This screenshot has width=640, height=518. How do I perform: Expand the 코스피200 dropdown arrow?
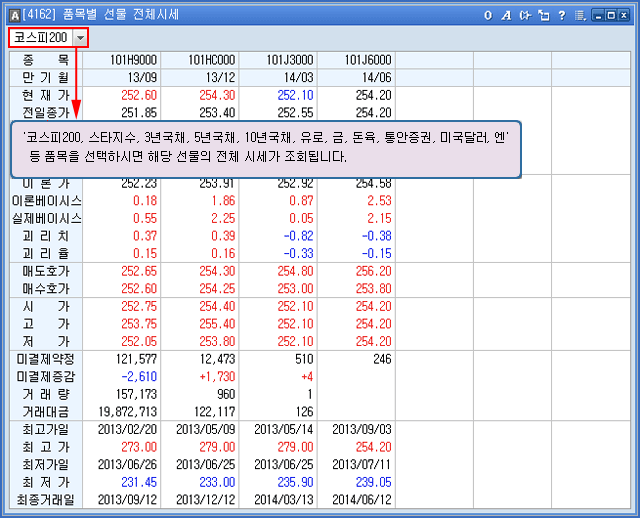[x=80, y=38]
